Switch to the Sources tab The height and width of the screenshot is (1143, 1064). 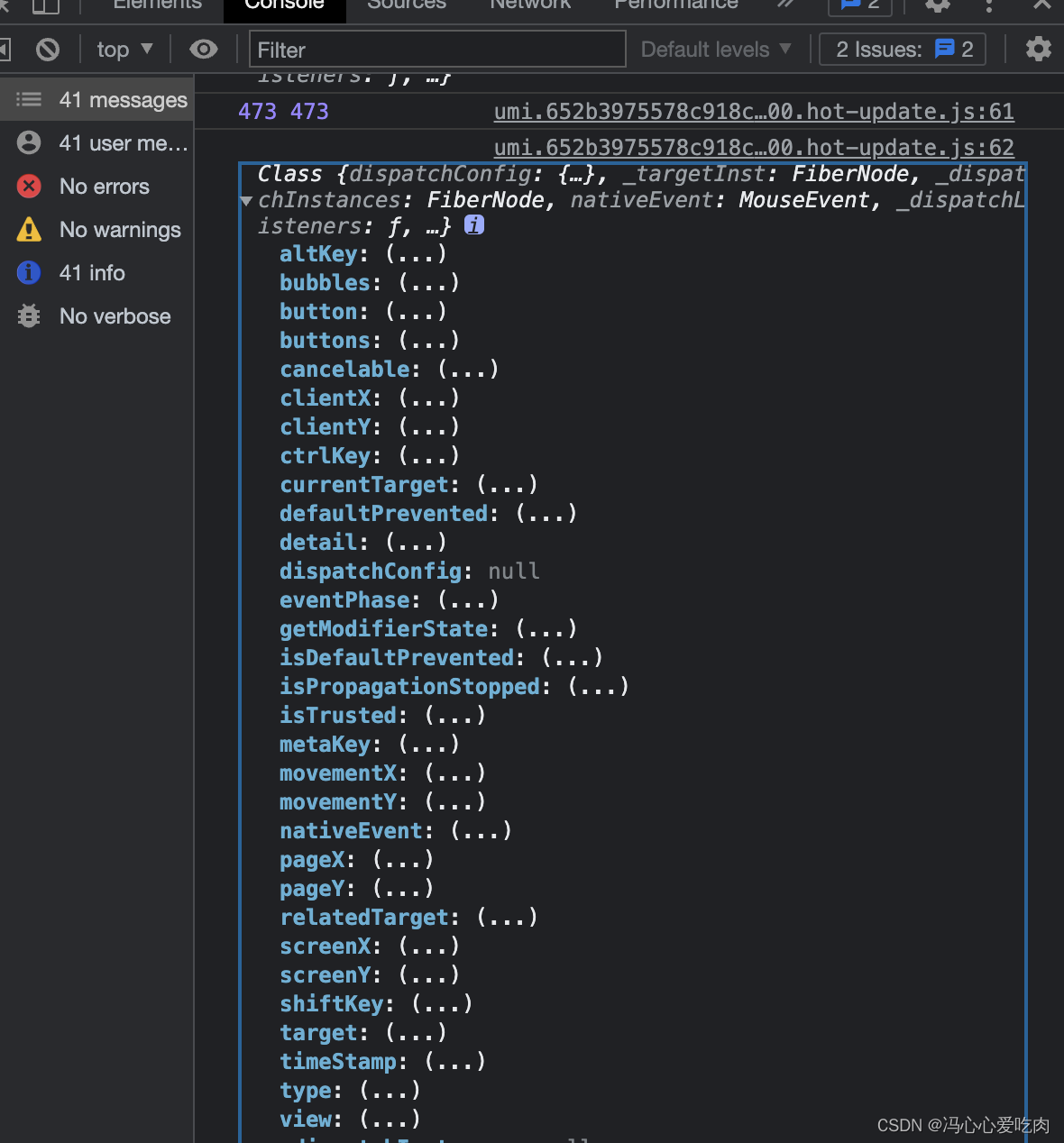(406, 5)
